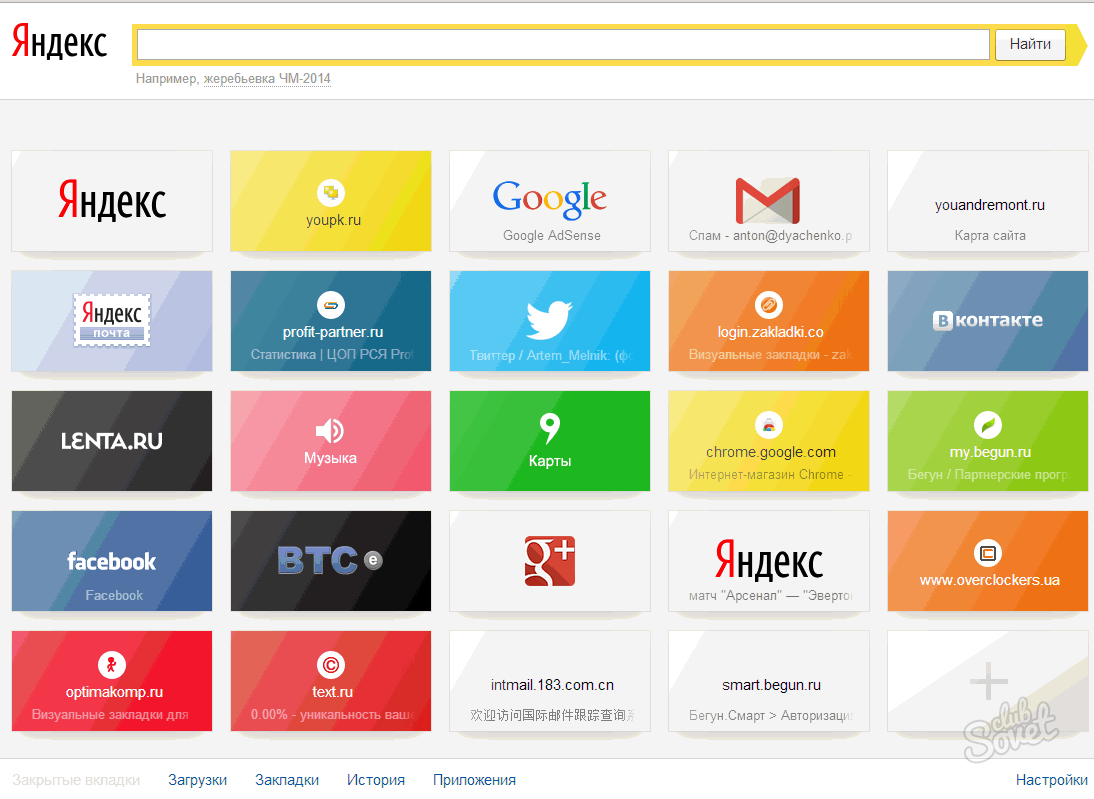Open the Google AdSense bookmark tile

coord(549,201)
